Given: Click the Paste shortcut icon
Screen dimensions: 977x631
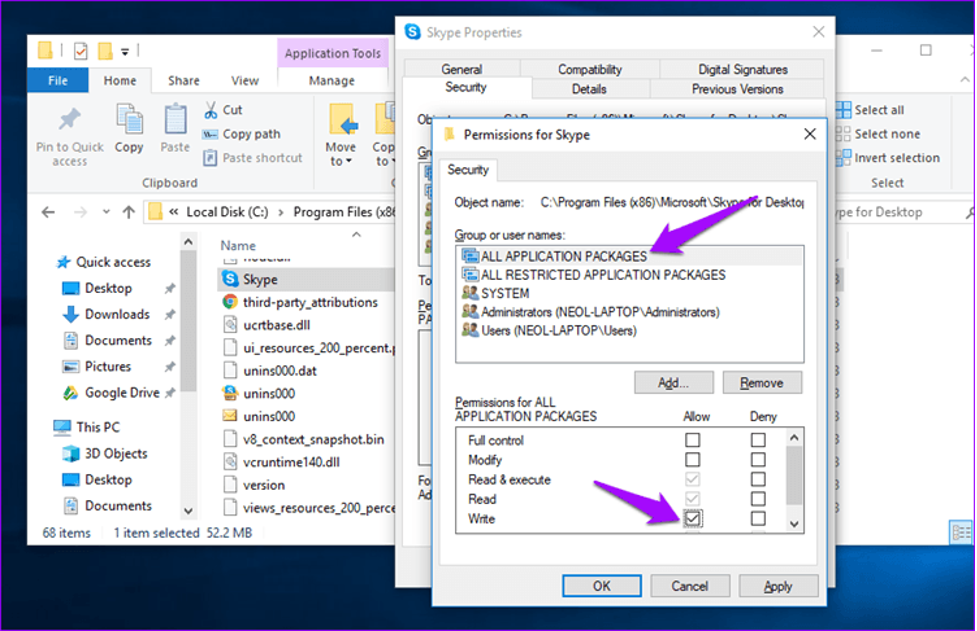Looking at the screenshot, I should tap(210, 158).
